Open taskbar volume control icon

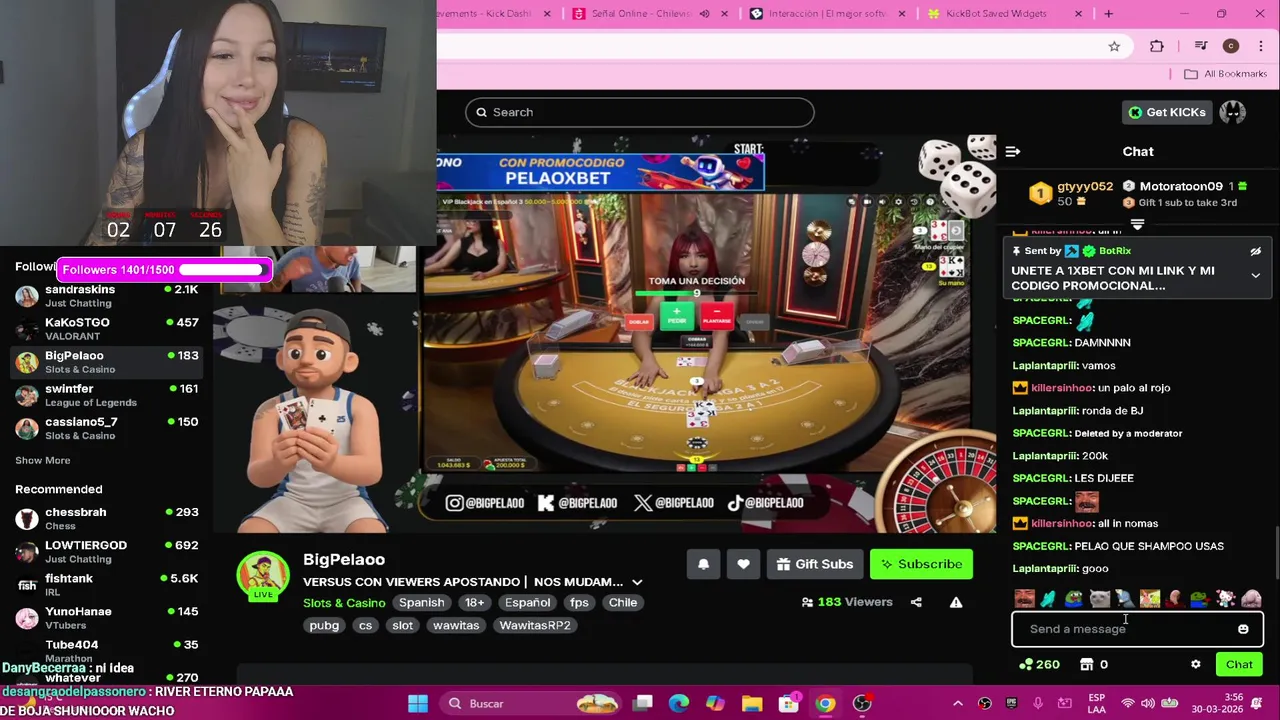pyautogui.click(x=1148, y=704)
